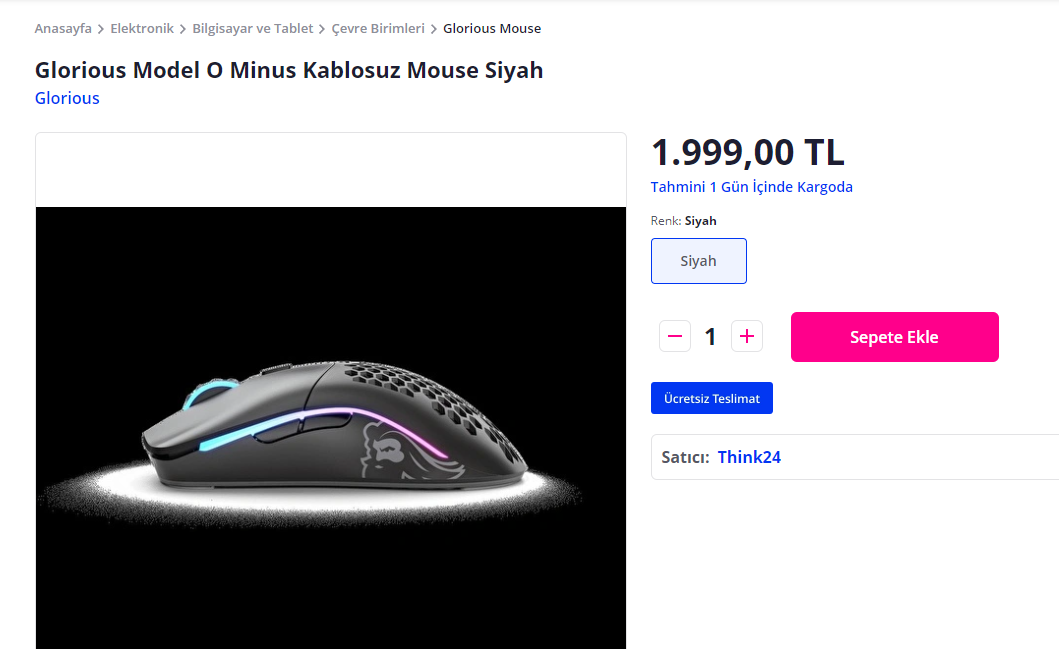1059x649 pixels.
Task: Click the Glorious Mouse breadcrumb item
Action: pyautogui.click(x=492, y=29)
